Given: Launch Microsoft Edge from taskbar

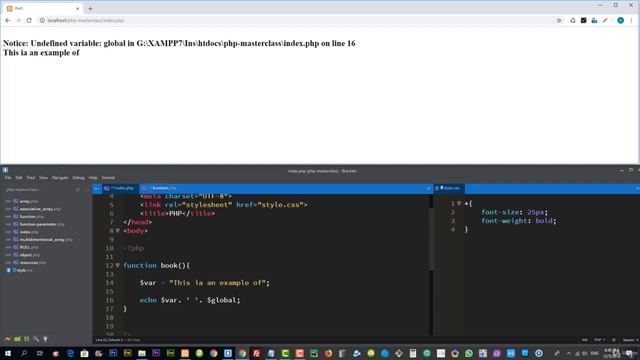Looking at the screenshot, I should pyautogui.click(x=70, y=353).
